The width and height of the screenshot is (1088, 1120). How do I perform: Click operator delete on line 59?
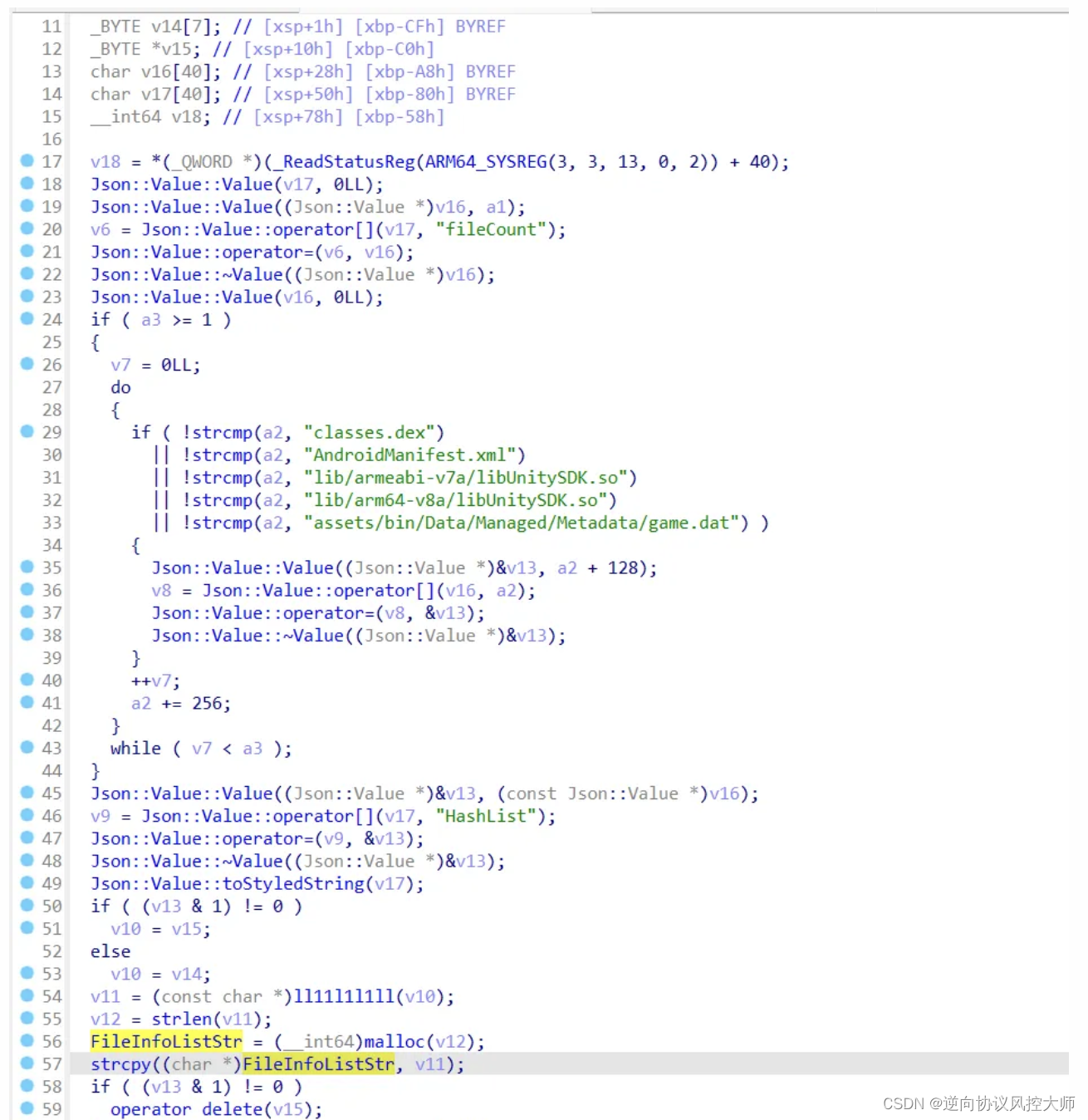pyautogui.click(x=187, y=1109)
